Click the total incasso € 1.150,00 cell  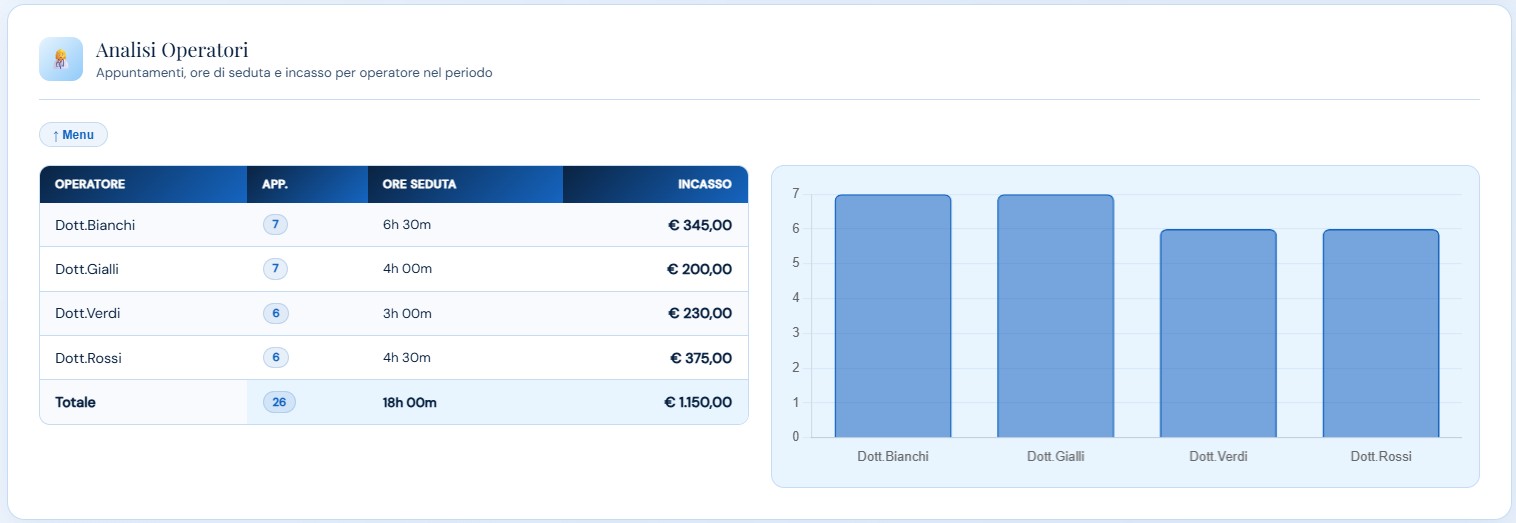click(697, 402)
